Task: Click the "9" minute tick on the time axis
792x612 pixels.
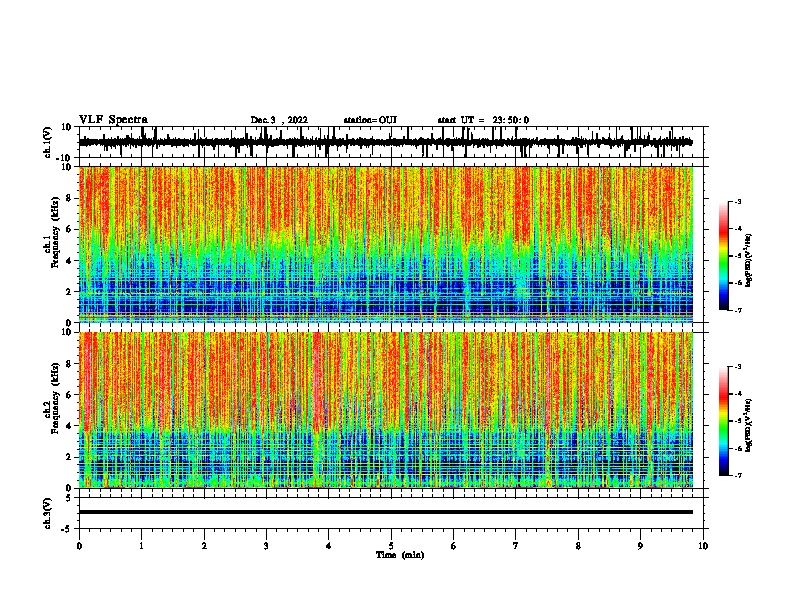Action: click(x=640, y=546)
